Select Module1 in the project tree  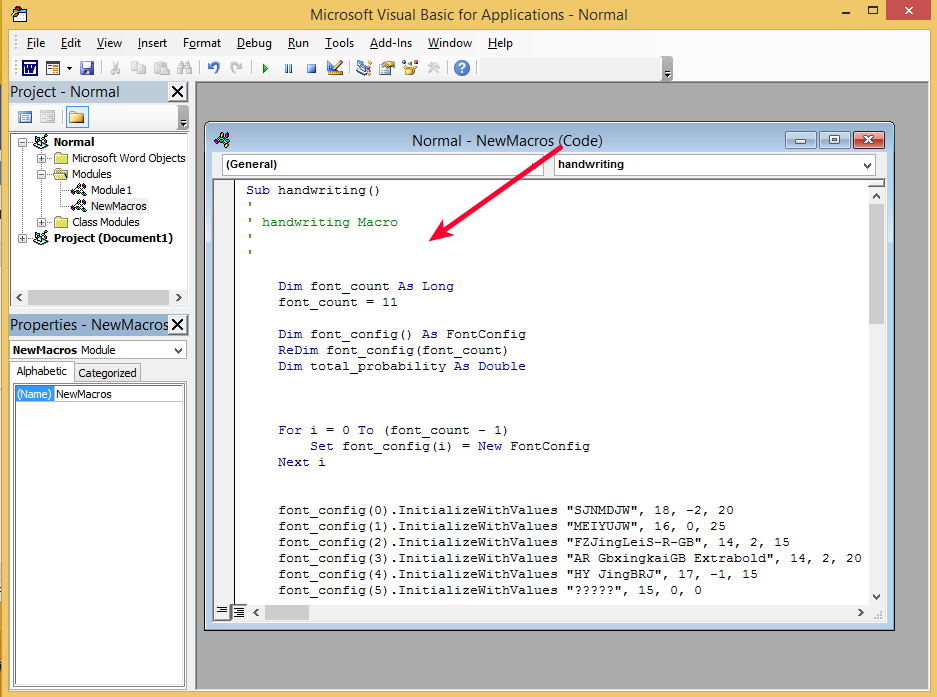111,190
